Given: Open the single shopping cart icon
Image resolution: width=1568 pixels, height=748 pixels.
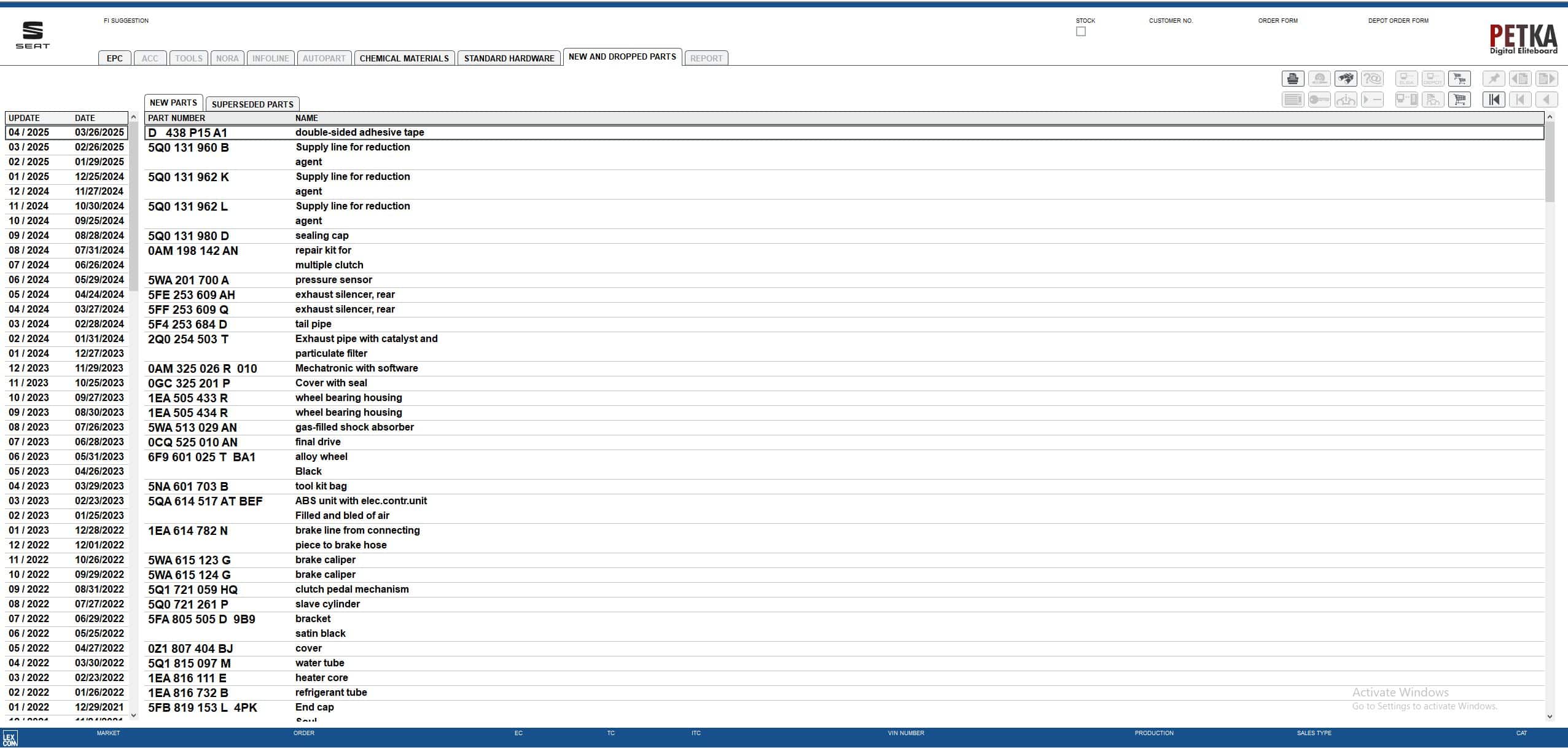Looking at the screenshot, I should [x=1459, y=99].
